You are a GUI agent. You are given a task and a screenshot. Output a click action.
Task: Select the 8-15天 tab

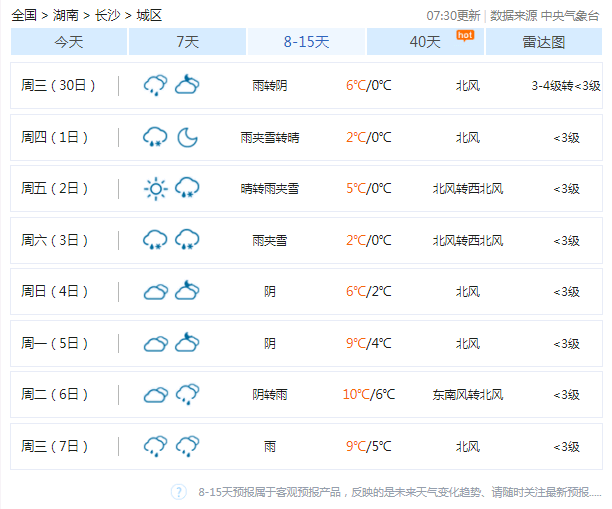pyautogui.click(x=306, y=42)
